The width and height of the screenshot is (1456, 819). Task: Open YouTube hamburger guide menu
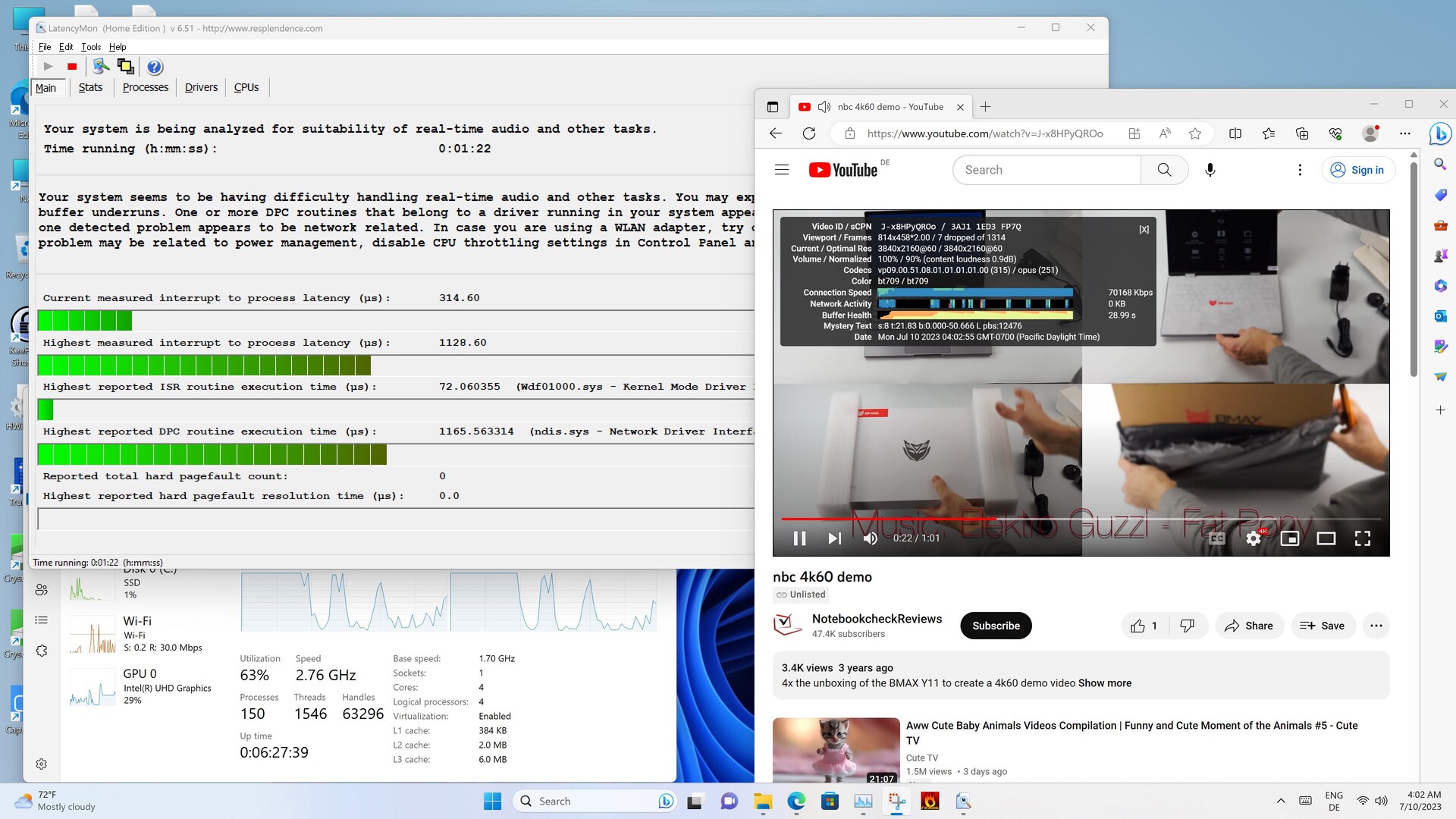point(782,170)
